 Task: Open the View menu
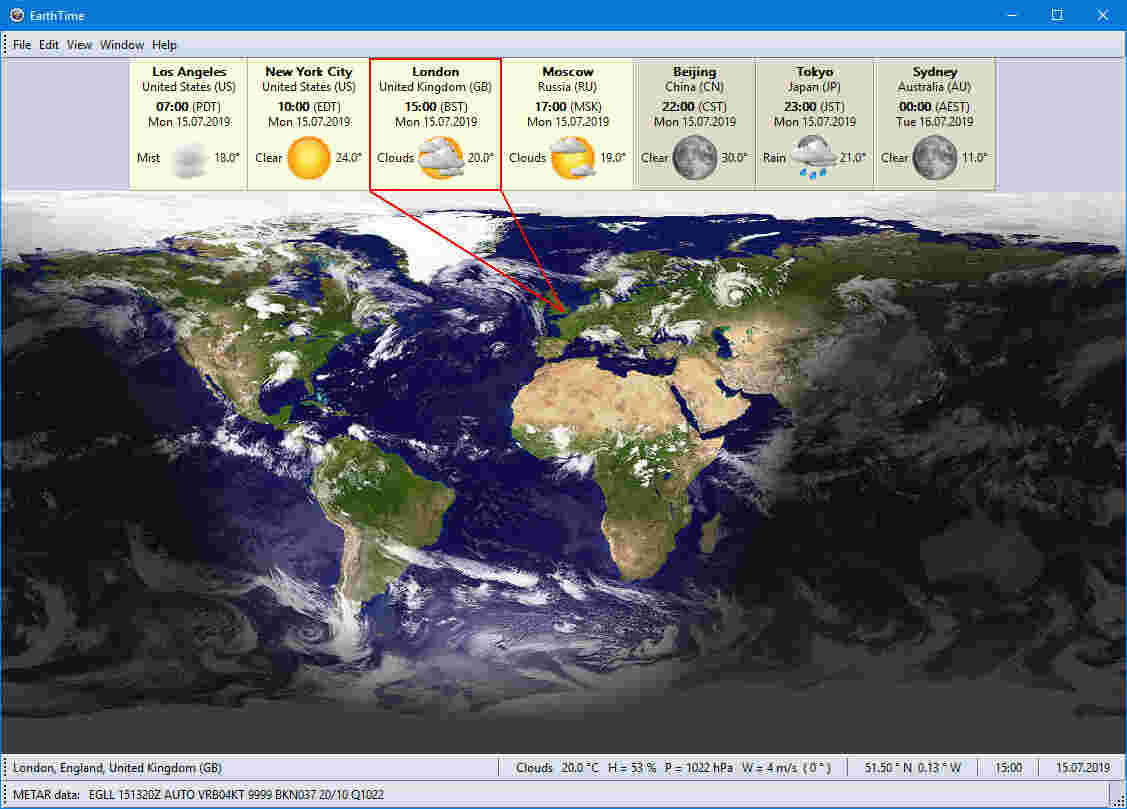[78, 44]
